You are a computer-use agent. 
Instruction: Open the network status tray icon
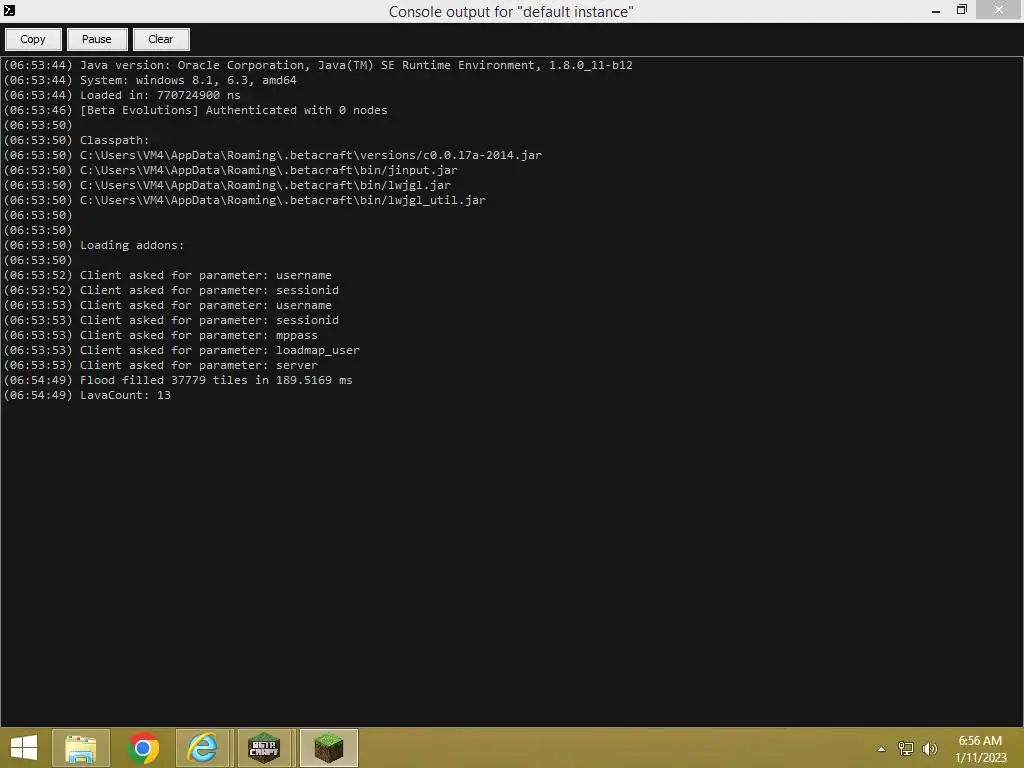click(x=906, y=749)
